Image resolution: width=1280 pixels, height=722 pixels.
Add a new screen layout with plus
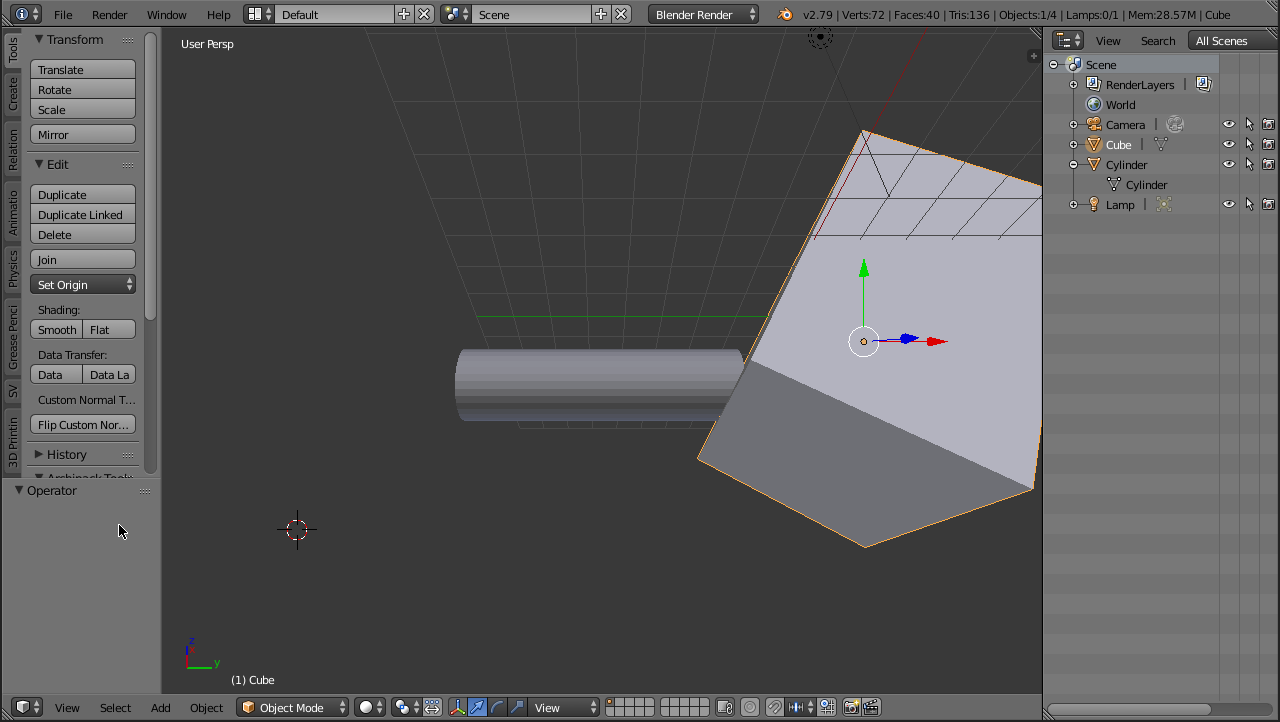point(404,14)
